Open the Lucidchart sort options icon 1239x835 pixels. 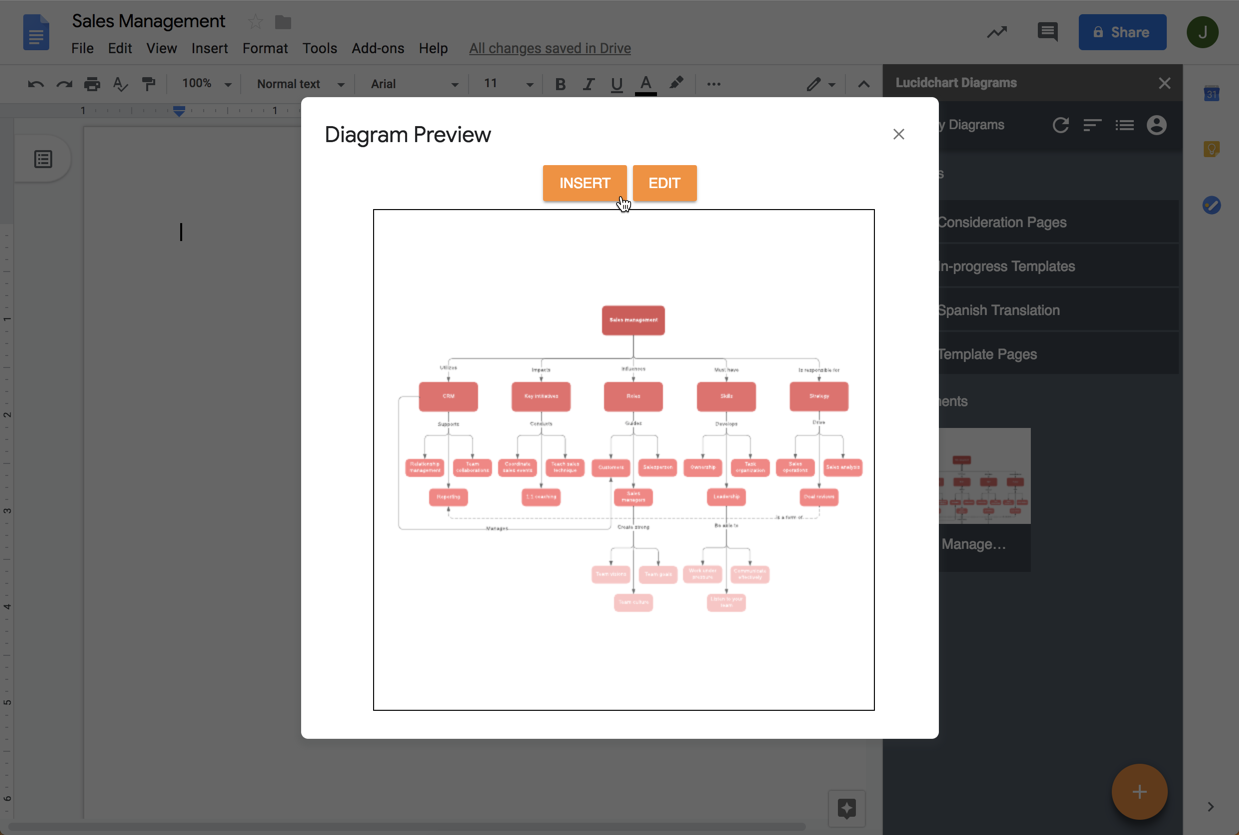pos(1092,125)
